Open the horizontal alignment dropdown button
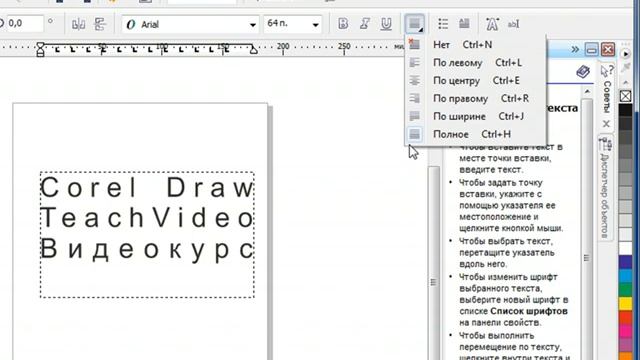640x360 pixels. [414, 24]
